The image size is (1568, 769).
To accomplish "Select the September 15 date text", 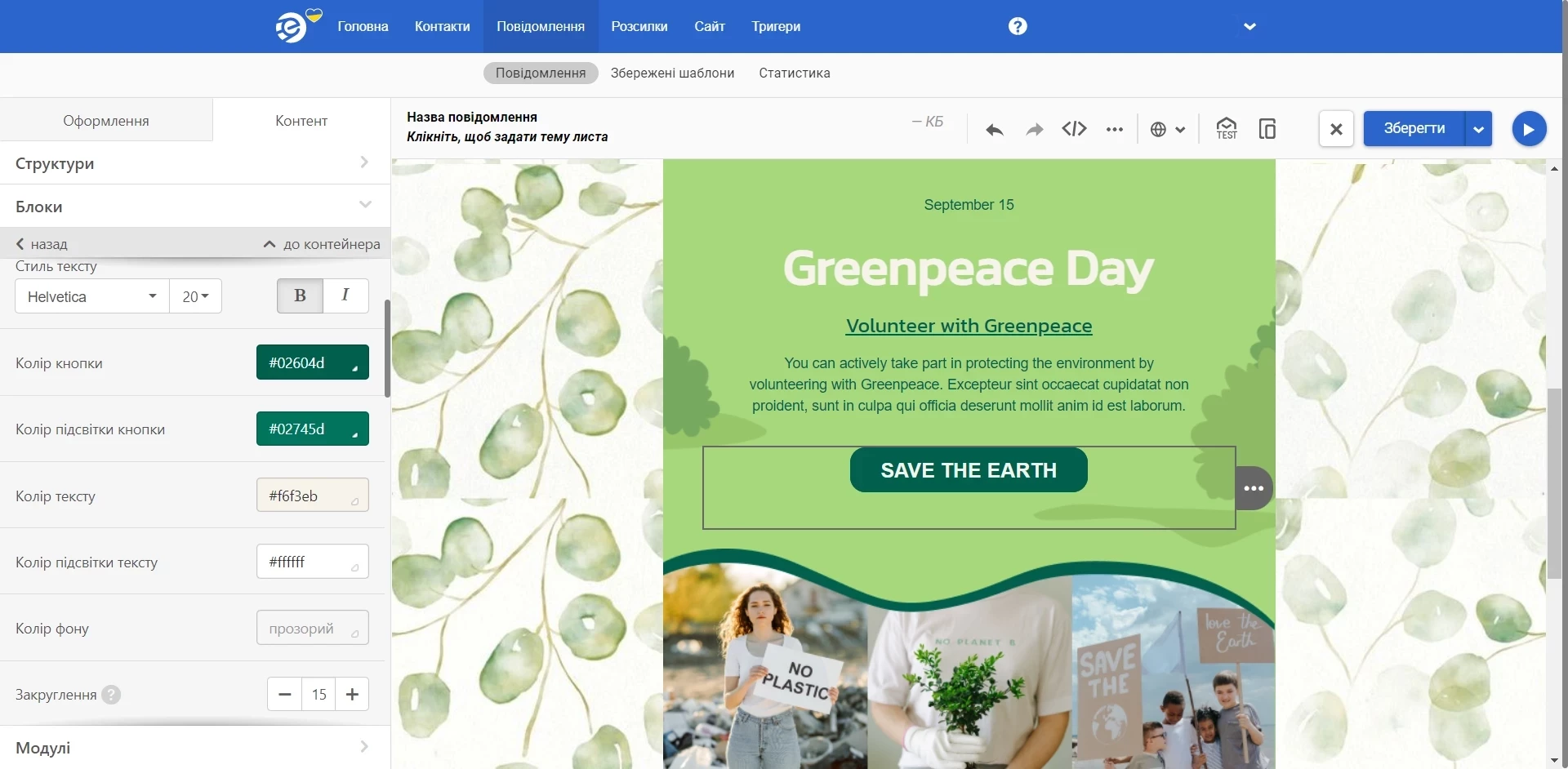I will click(969, 205).
